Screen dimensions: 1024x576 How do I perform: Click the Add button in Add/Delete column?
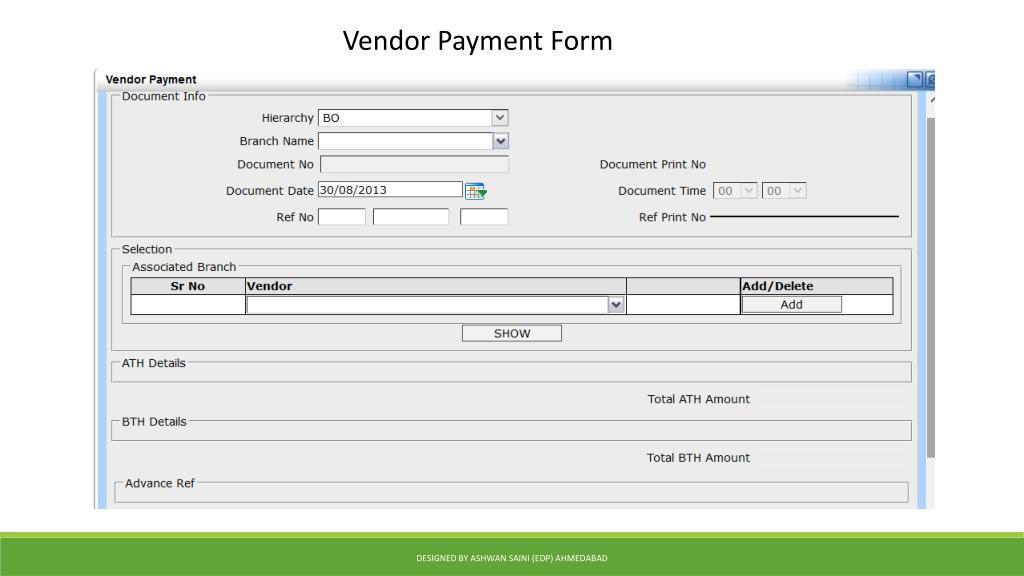tap(792, 304)
